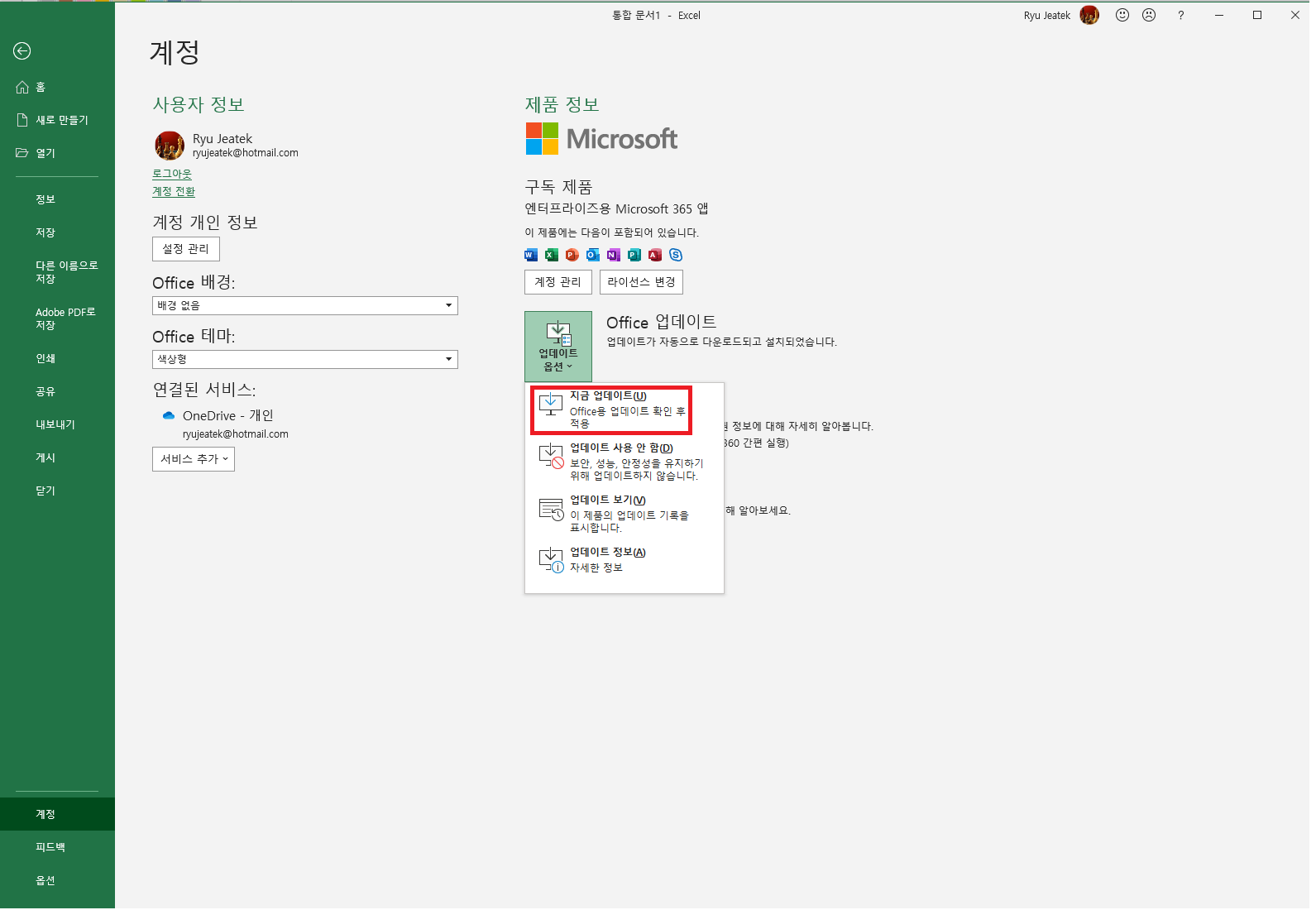Open the 공유 tab in sidebar
Screen dimensions: 1316x910
[x=57, y=391]
